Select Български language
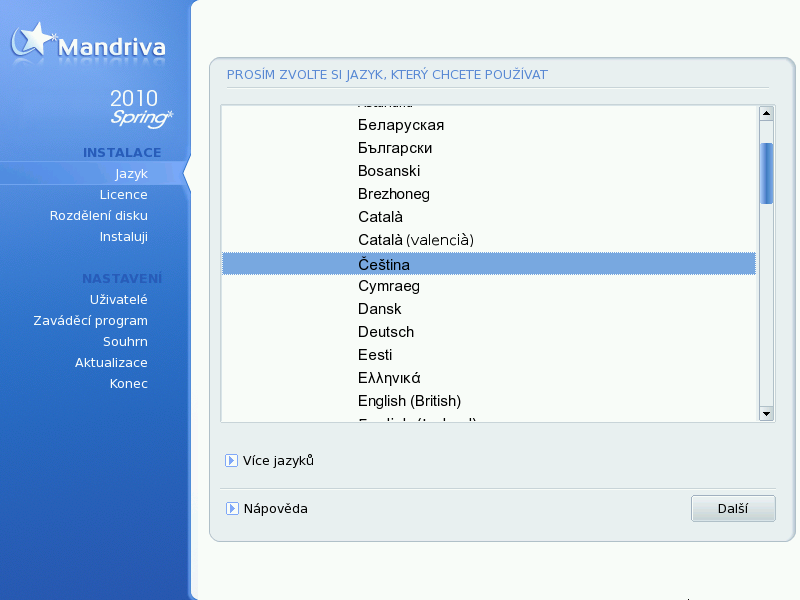Screen dimensions: 800x600 coord(395,148)
